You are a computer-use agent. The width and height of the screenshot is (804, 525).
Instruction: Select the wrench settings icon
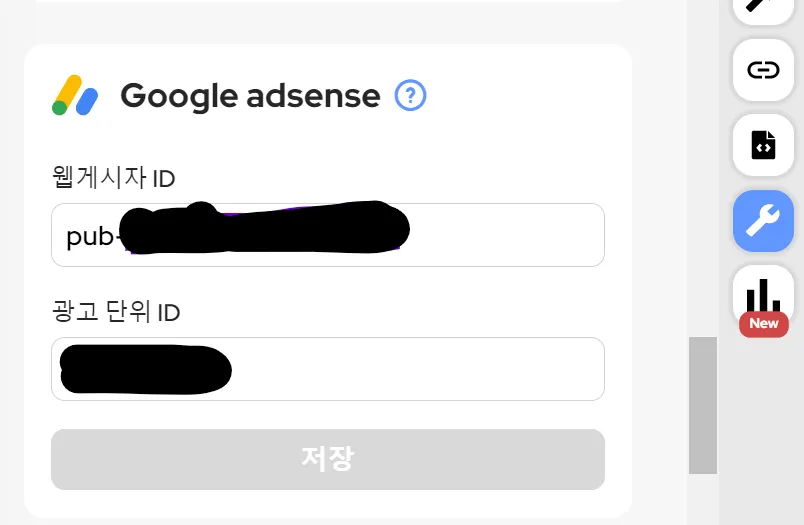click(x=763, y=220)
